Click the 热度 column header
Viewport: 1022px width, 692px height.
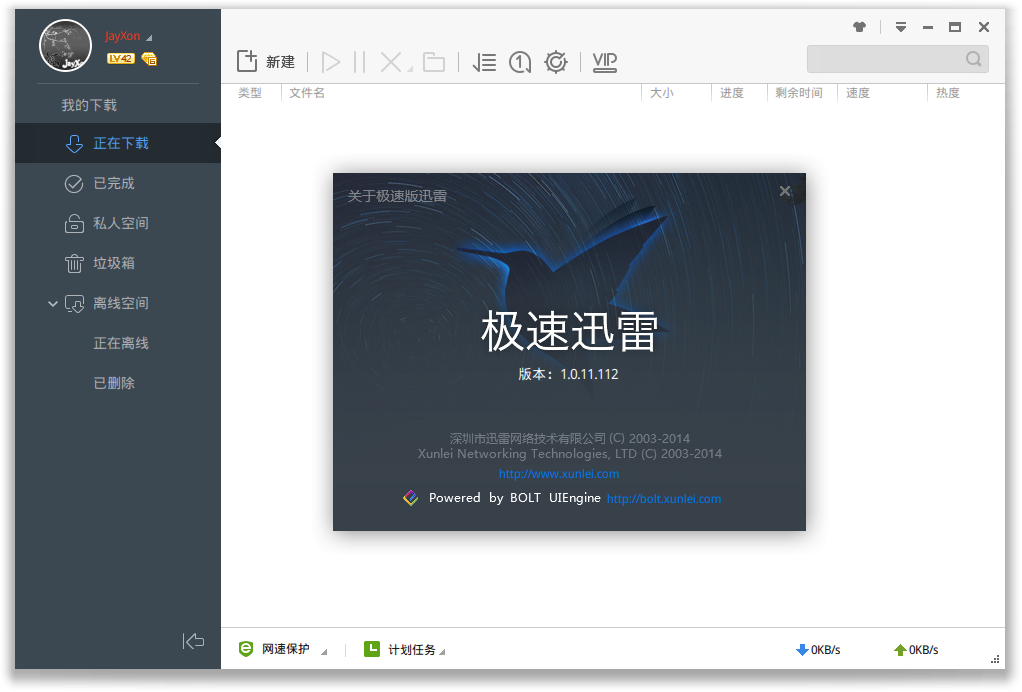pos(948,93)
